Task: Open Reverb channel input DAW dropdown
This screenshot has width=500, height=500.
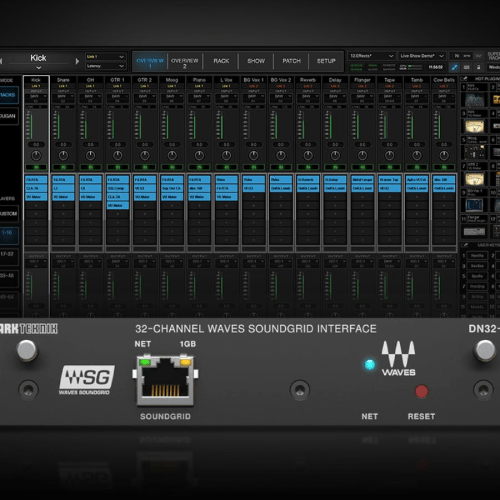Action: [308, 98]
